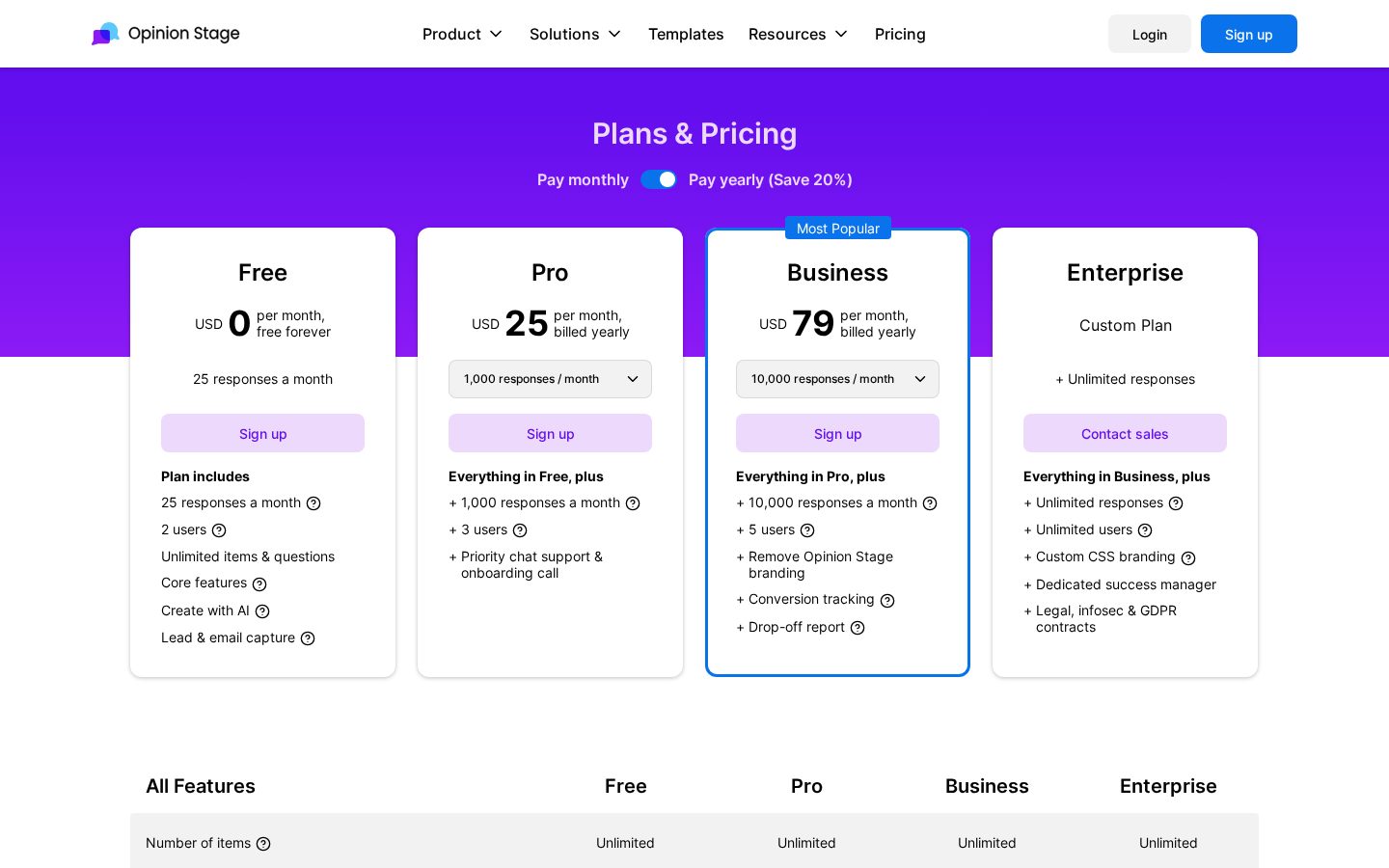Open help icon next to Drop-off report

pyautogui.click(x=858, y=628)
